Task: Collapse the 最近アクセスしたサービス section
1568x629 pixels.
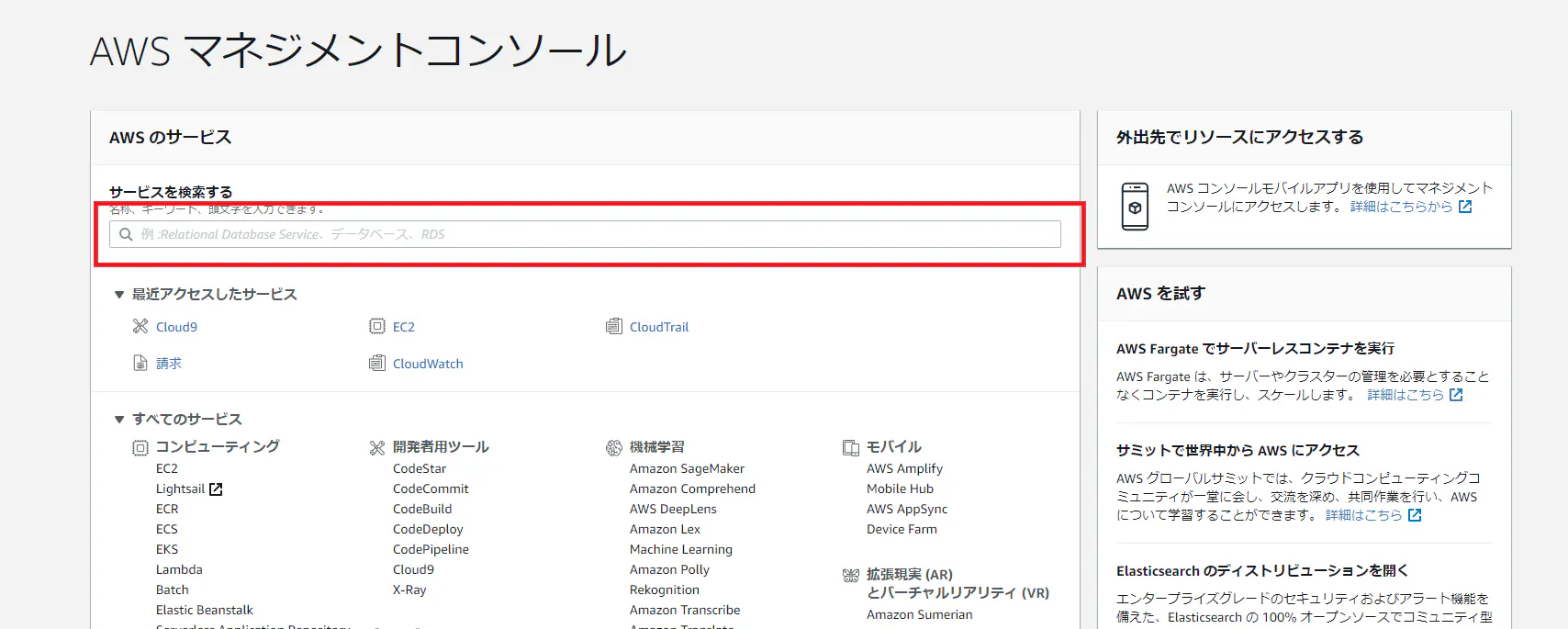Action: [x=119, y=295]
